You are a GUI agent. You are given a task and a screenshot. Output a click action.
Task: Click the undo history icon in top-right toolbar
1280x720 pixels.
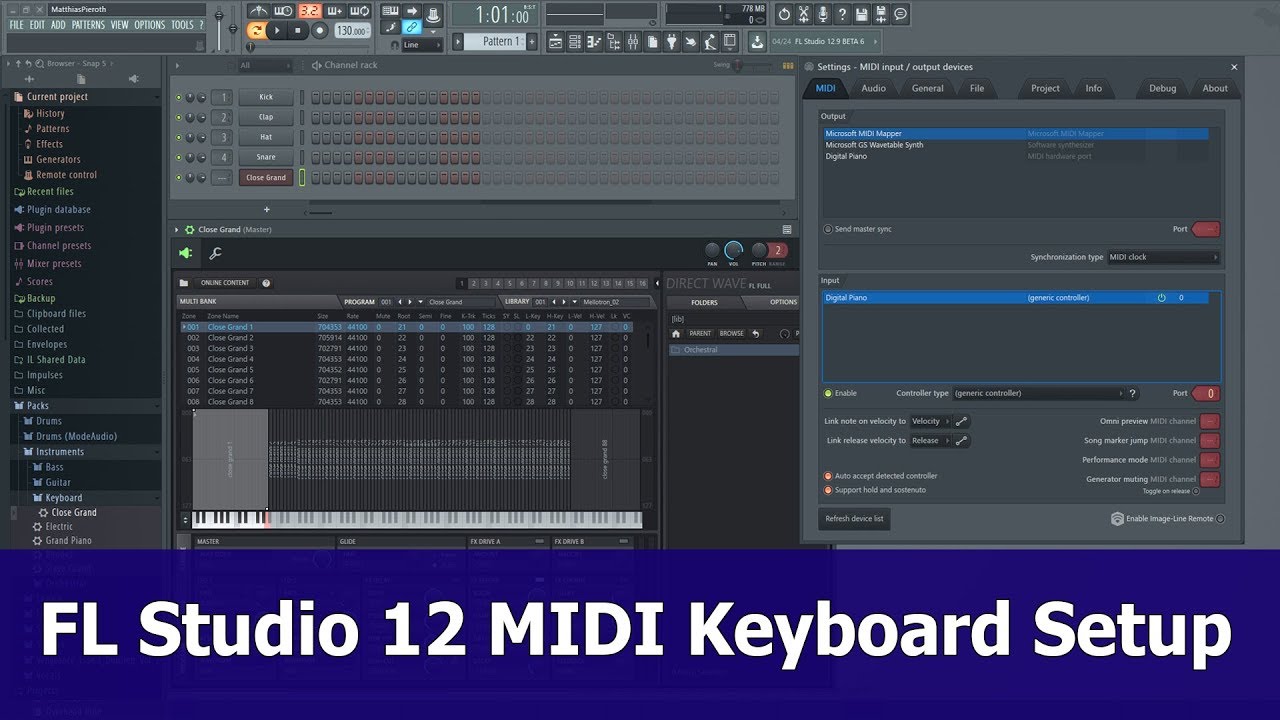(784, 13)
